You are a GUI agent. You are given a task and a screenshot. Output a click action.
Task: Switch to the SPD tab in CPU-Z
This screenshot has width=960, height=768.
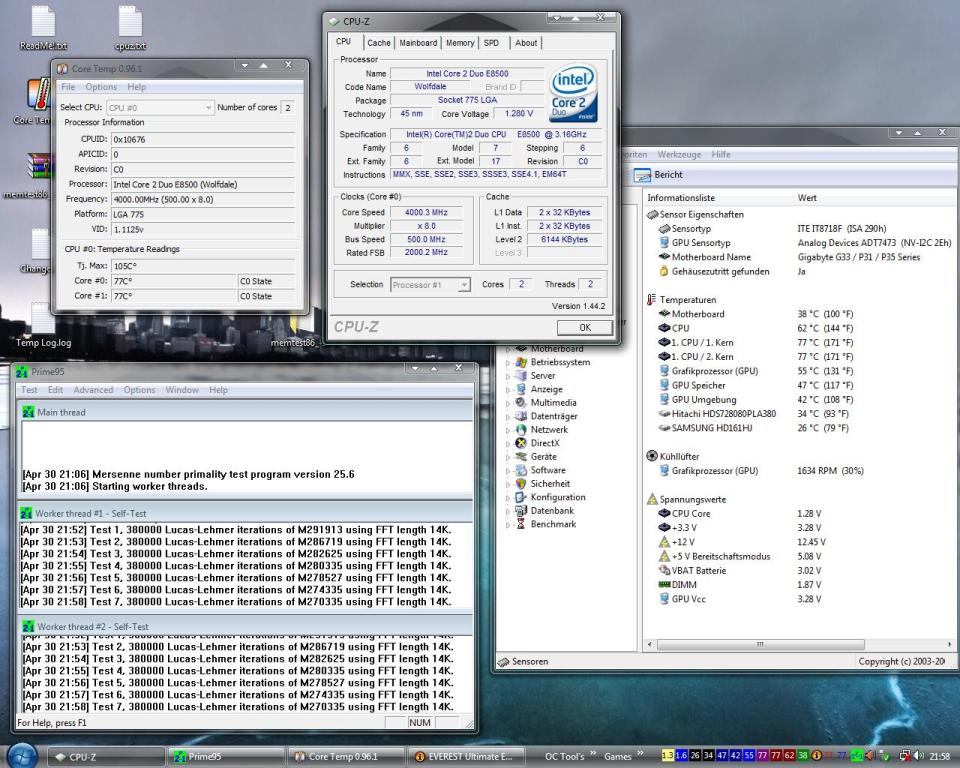tap(491, 43)
